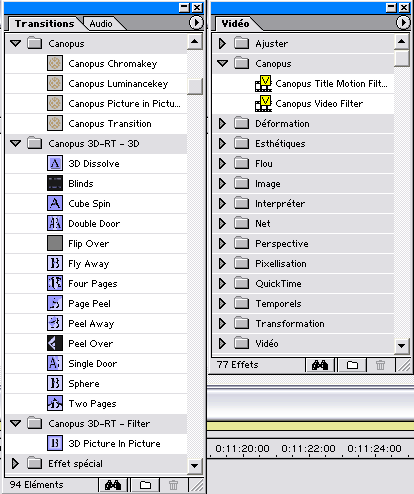The image size is (414, 494).
Task: Select the Transitions tab
Action: tap(44, 24)
